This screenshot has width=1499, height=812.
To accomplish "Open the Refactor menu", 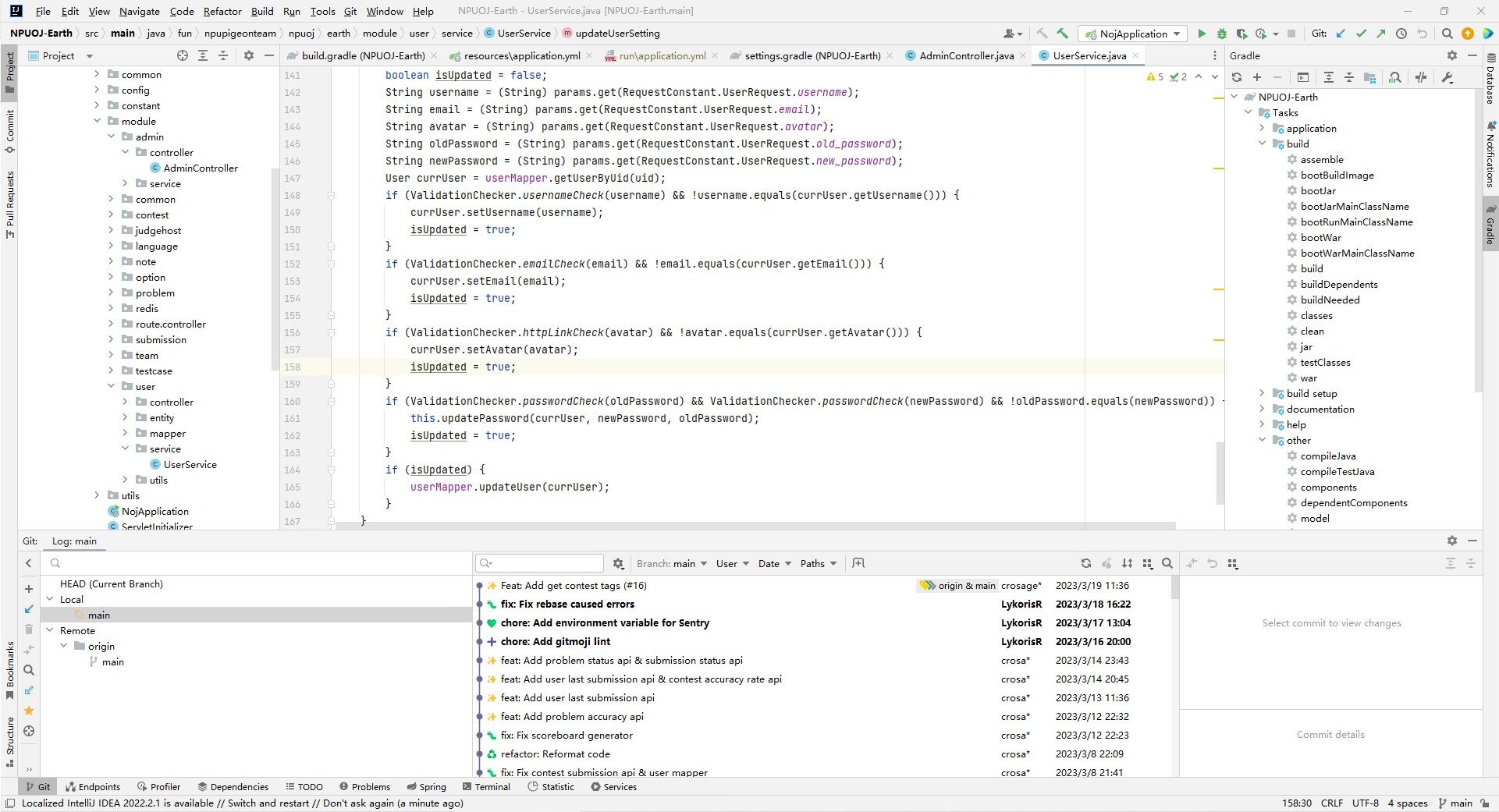I will tap(222, 11).
